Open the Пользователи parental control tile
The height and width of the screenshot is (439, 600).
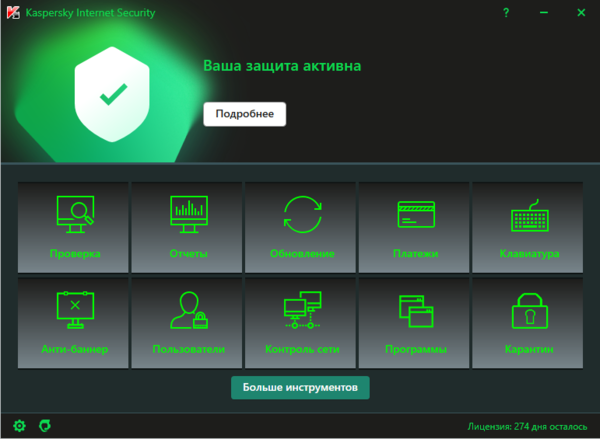point(187,323)
